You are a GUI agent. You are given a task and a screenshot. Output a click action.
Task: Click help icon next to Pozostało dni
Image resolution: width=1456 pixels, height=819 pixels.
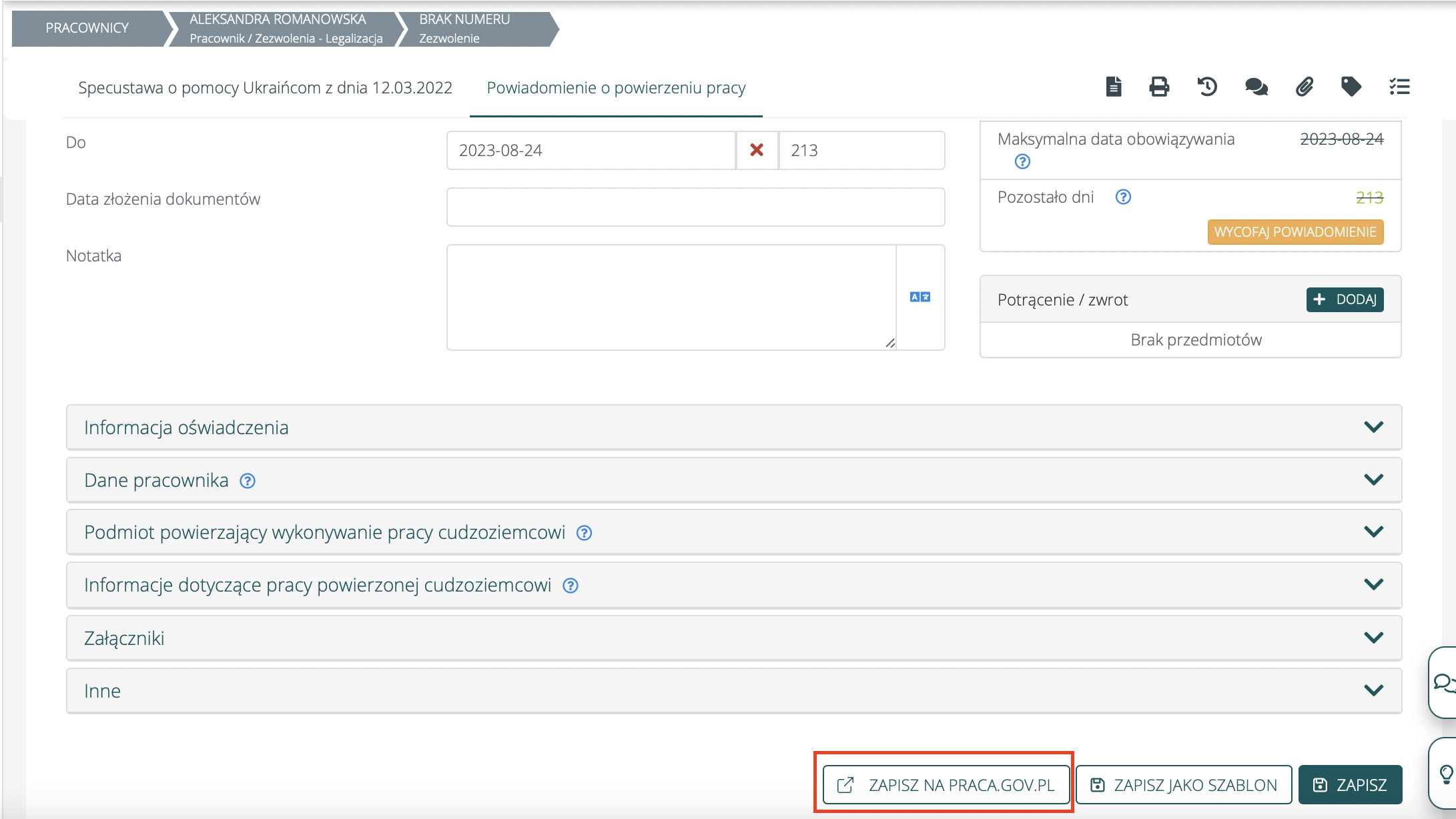tap(1123, 197)
